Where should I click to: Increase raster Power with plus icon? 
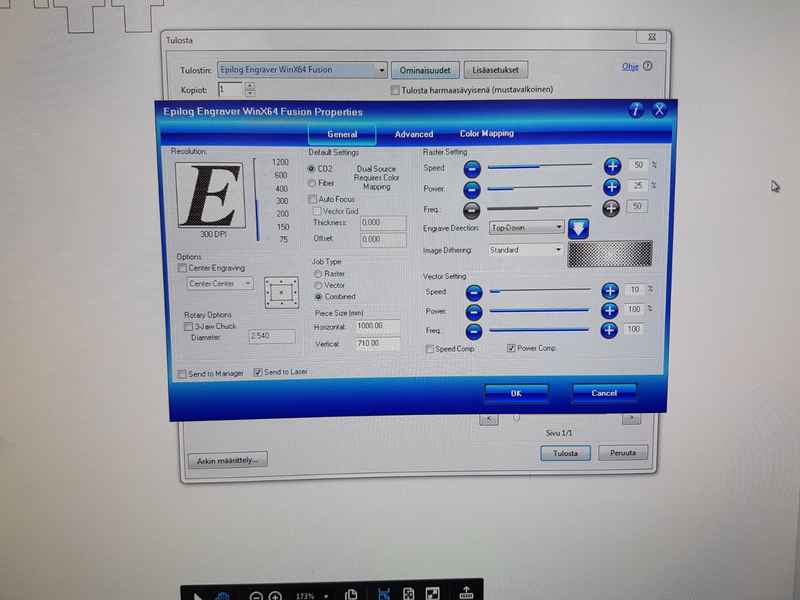click(x=612, y=187)
